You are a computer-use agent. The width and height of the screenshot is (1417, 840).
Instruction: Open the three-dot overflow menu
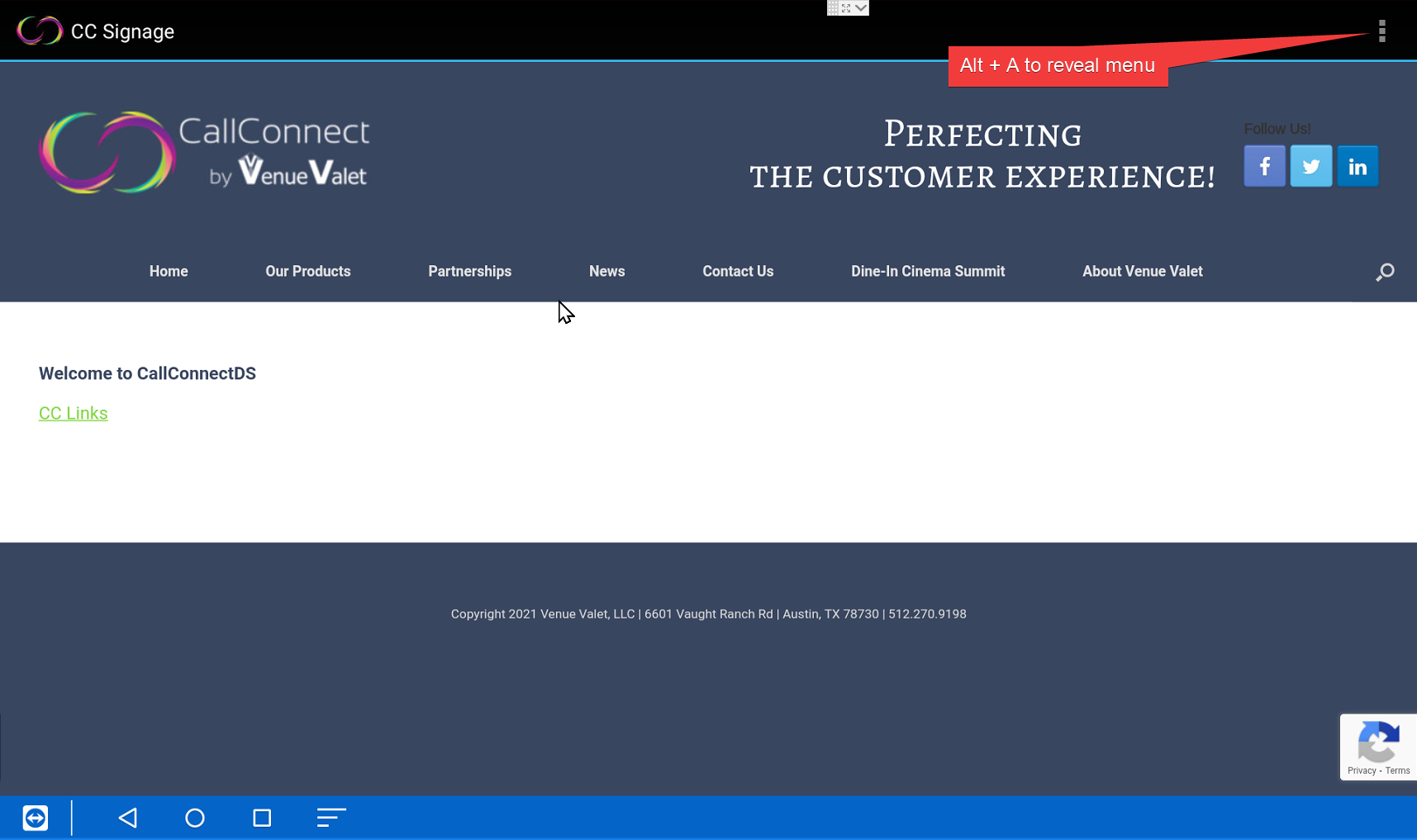1381,31
